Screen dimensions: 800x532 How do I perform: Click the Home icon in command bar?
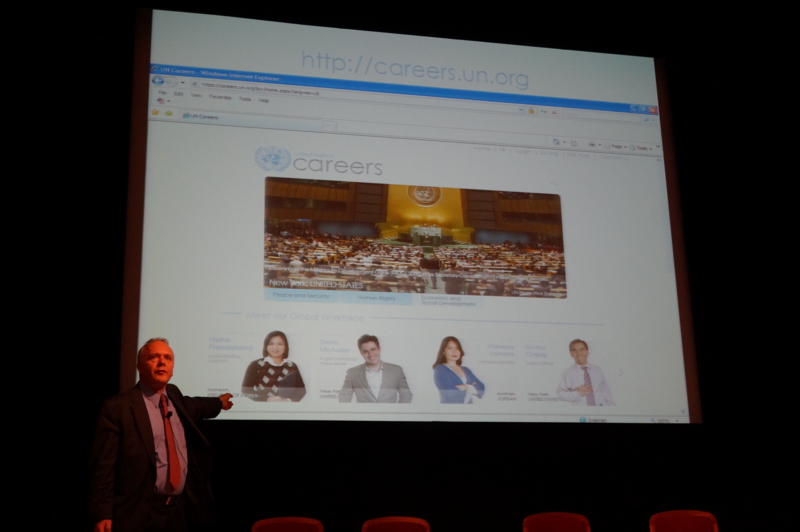(x=556, y=142)
